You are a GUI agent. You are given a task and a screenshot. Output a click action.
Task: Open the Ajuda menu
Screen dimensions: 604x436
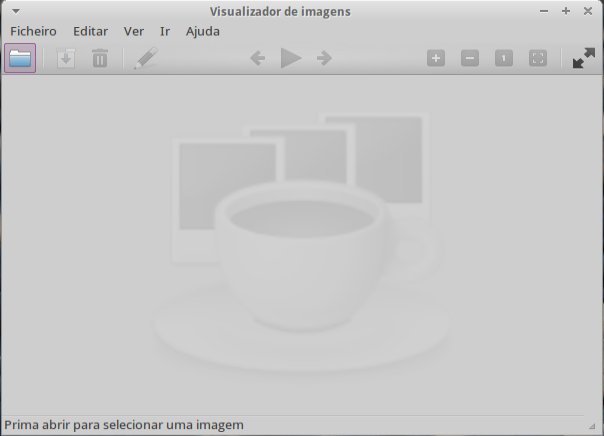pyautogui.click(x=203, y=31)
